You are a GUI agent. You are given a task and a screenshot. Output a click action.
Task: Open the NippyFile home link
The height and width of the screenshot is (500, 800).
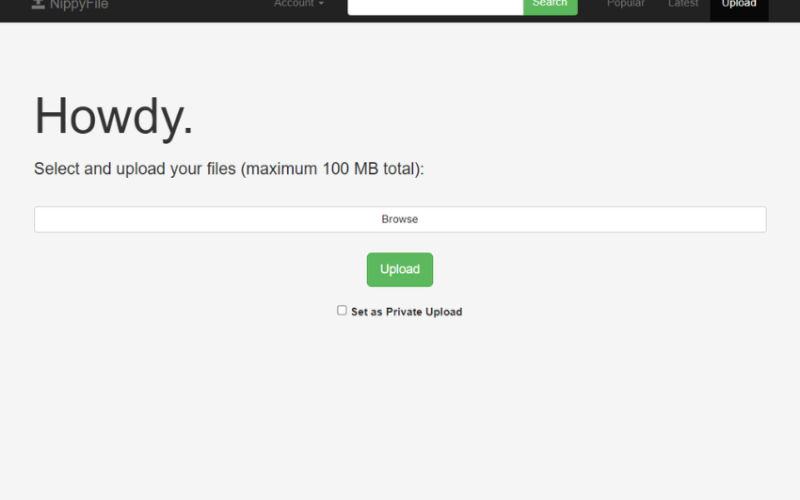(x=70, y=5)
